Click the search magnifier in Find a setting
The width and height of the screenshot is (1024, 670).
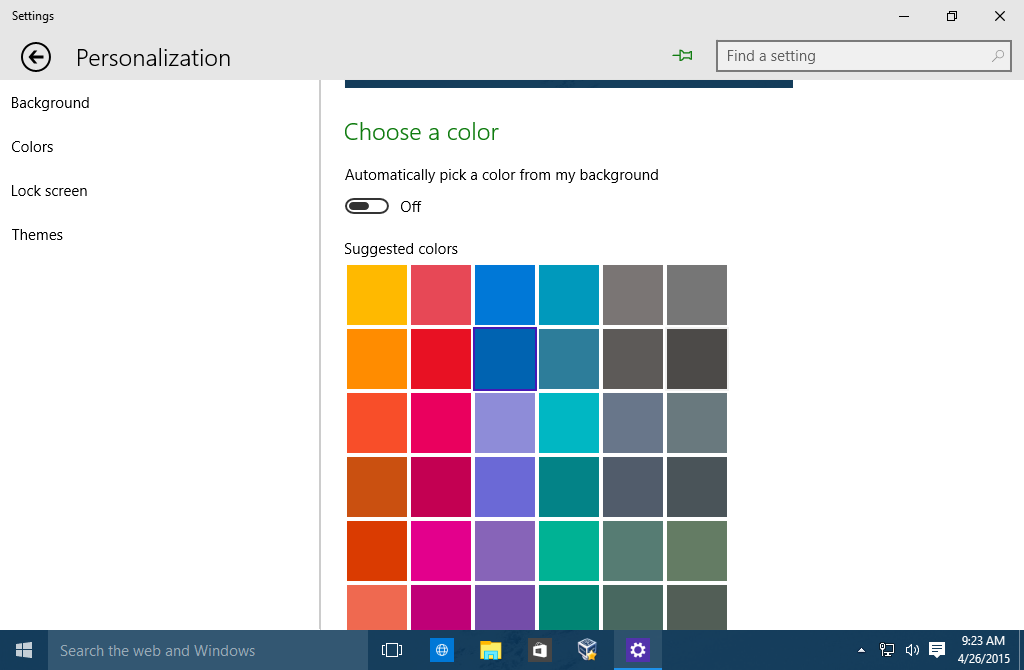[x=997, y=56]
